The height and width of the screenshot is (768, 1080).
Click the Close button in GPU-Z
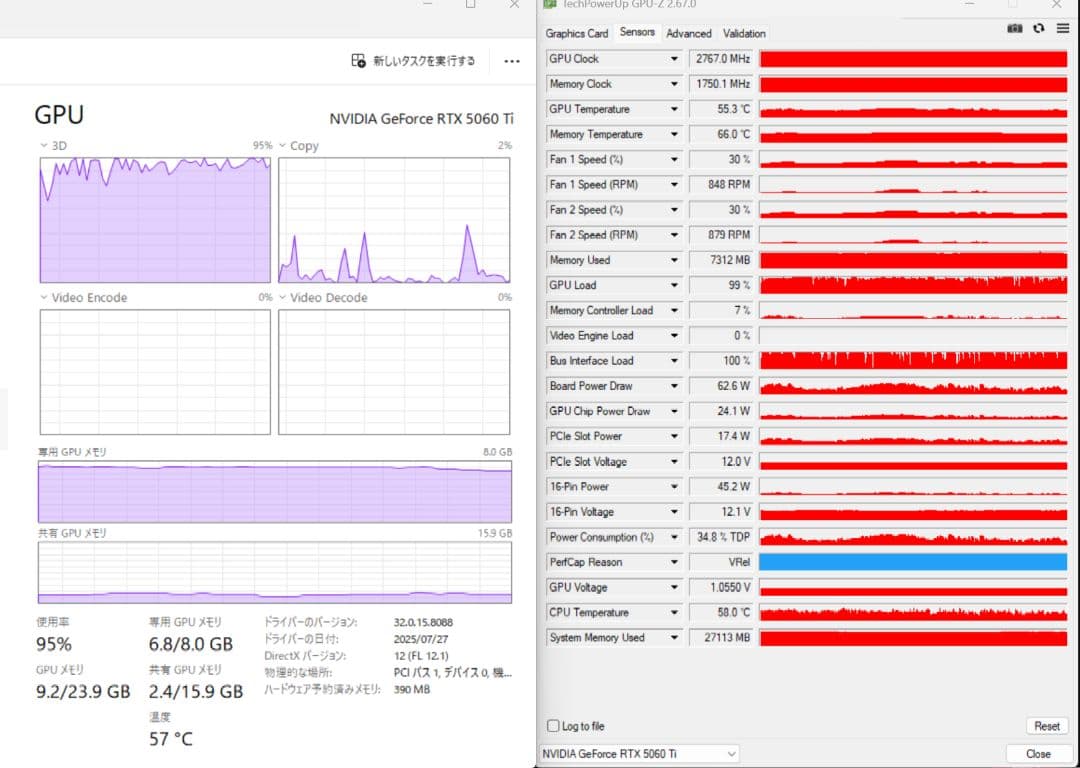point(1039,754)
